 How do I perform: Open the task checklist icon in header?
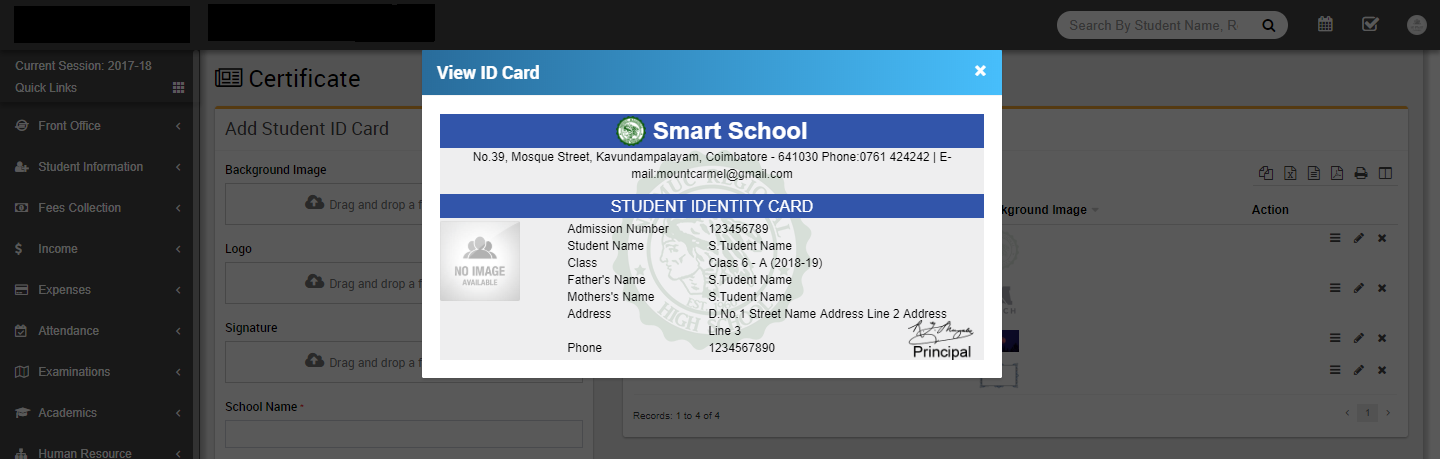click(1370, 25)
